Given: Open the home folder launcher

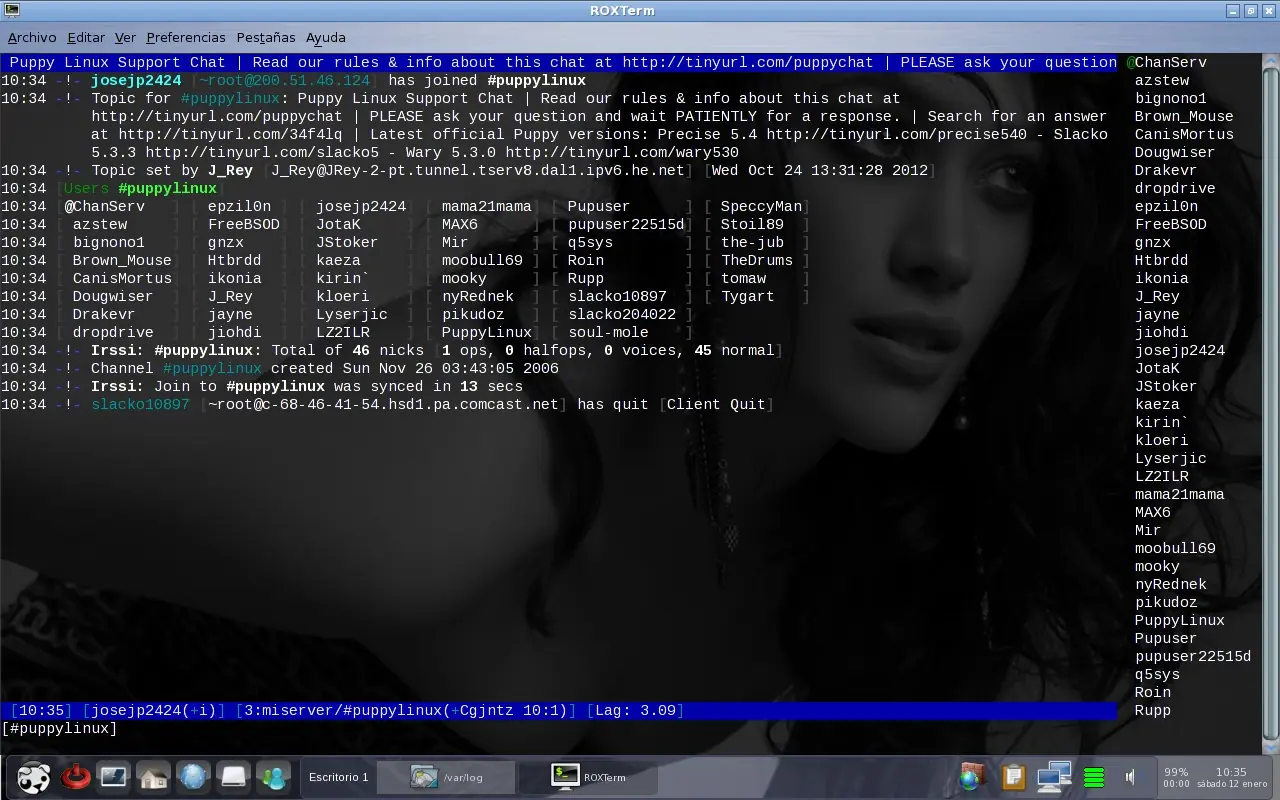Looking at the screenshot, I should 153,777.
